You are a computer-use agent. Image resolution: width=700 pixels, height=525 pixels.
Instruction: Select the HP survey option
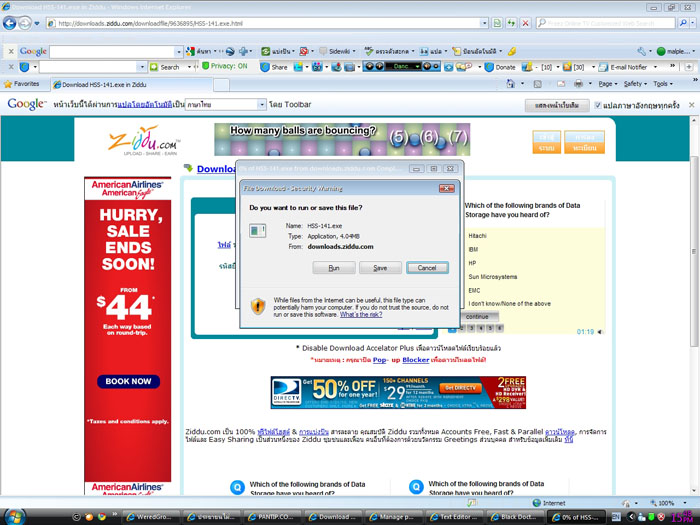click(472, 263)
